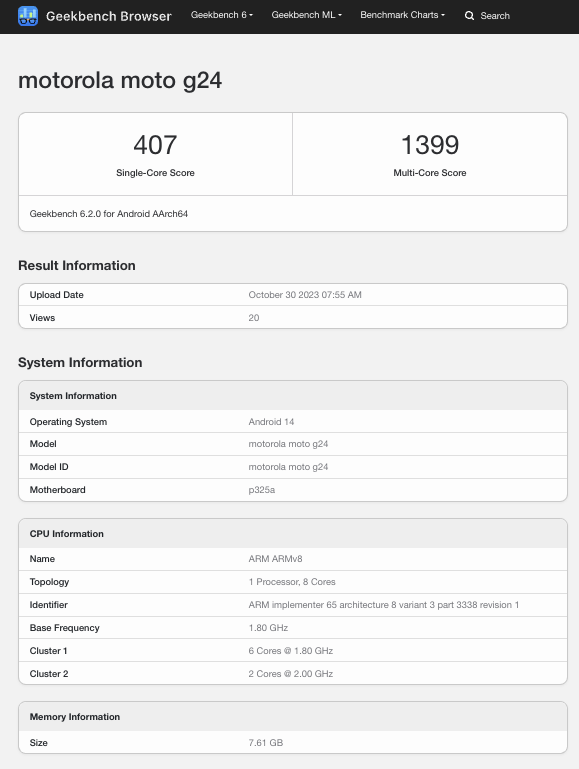Viewport: 579px width, 769px height.
Task: Click the search magnifier icon
Action: [x=469, y=16]
